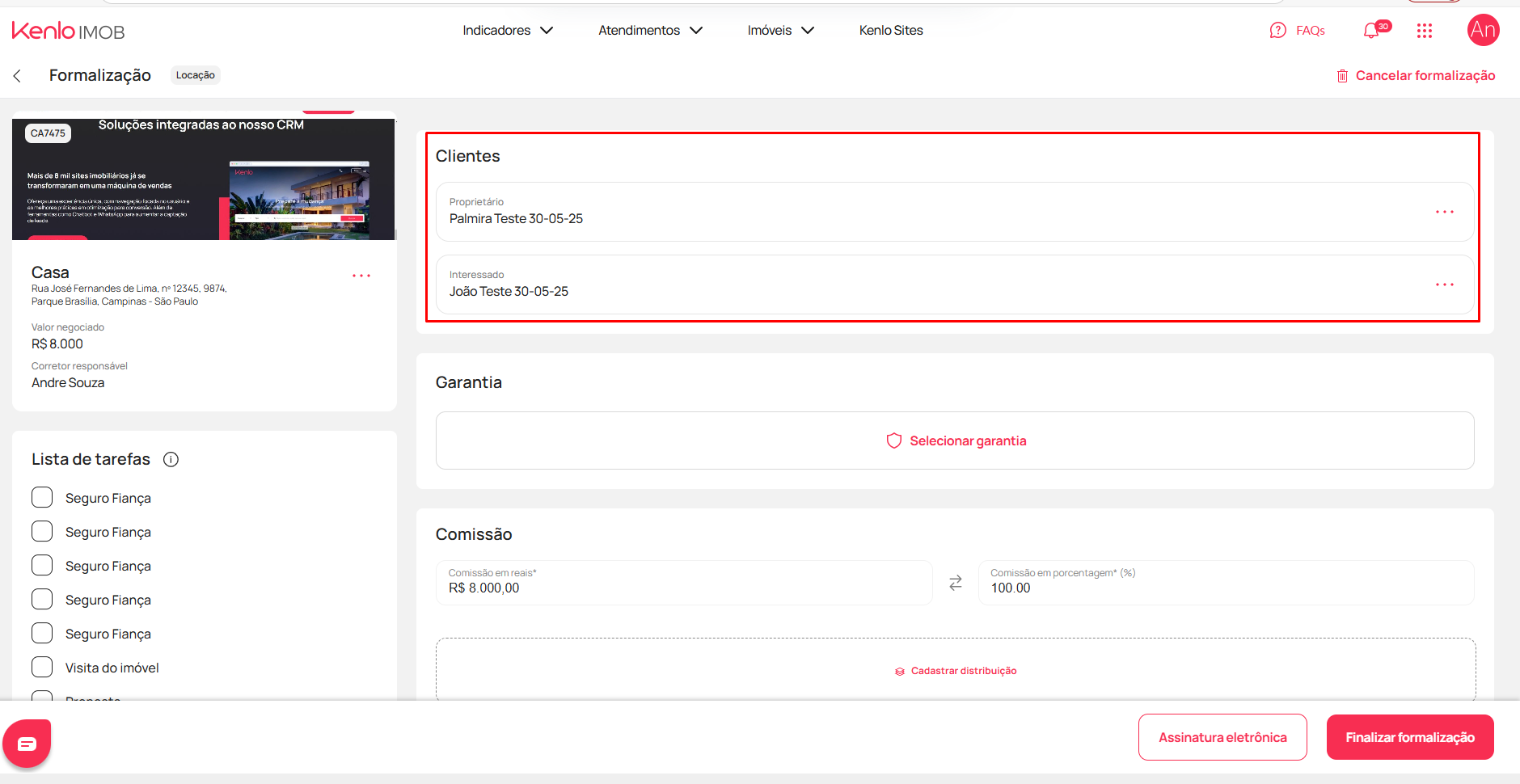Click the Comissão em reais field
Image resolution: width=1520 pixels, height=784 pixels.
click(x=684, y=583)
